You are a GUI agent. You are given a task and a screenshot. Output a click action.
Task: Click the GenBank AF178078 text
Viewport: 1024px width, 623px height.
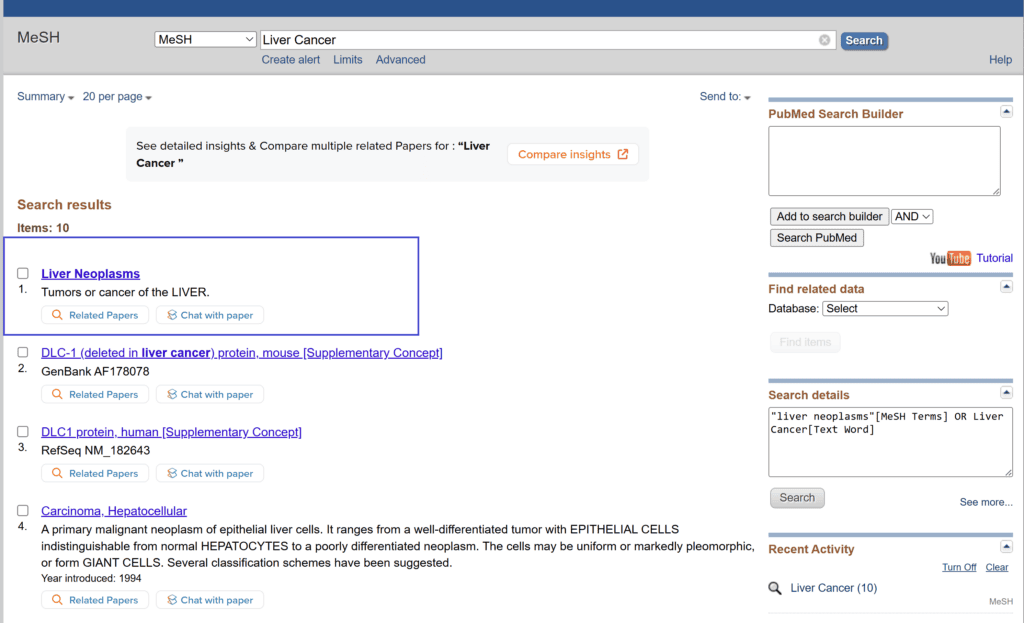coord(95,371)
